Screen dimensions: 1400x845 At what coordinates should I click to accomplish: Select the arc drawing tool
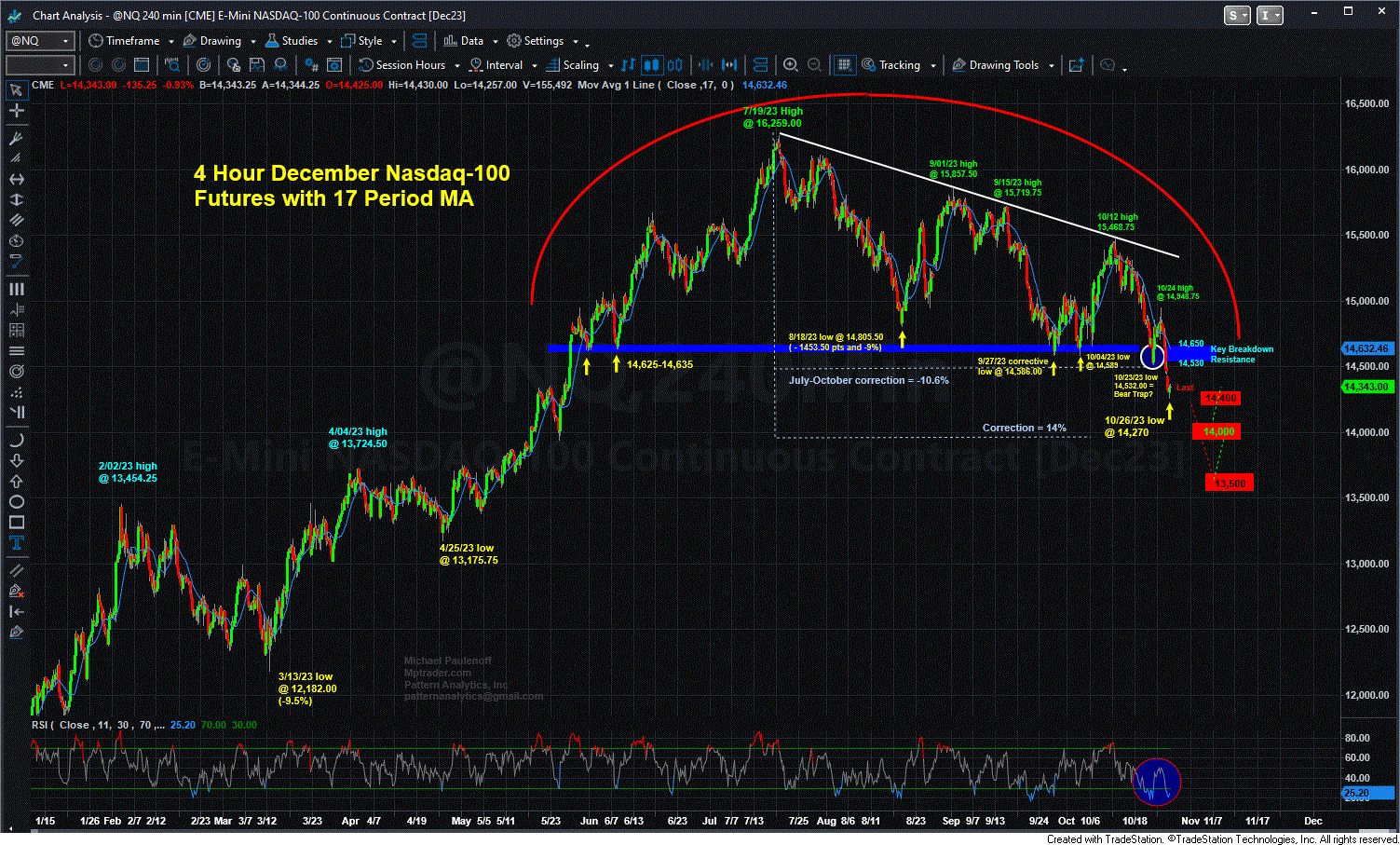(16, 441)
